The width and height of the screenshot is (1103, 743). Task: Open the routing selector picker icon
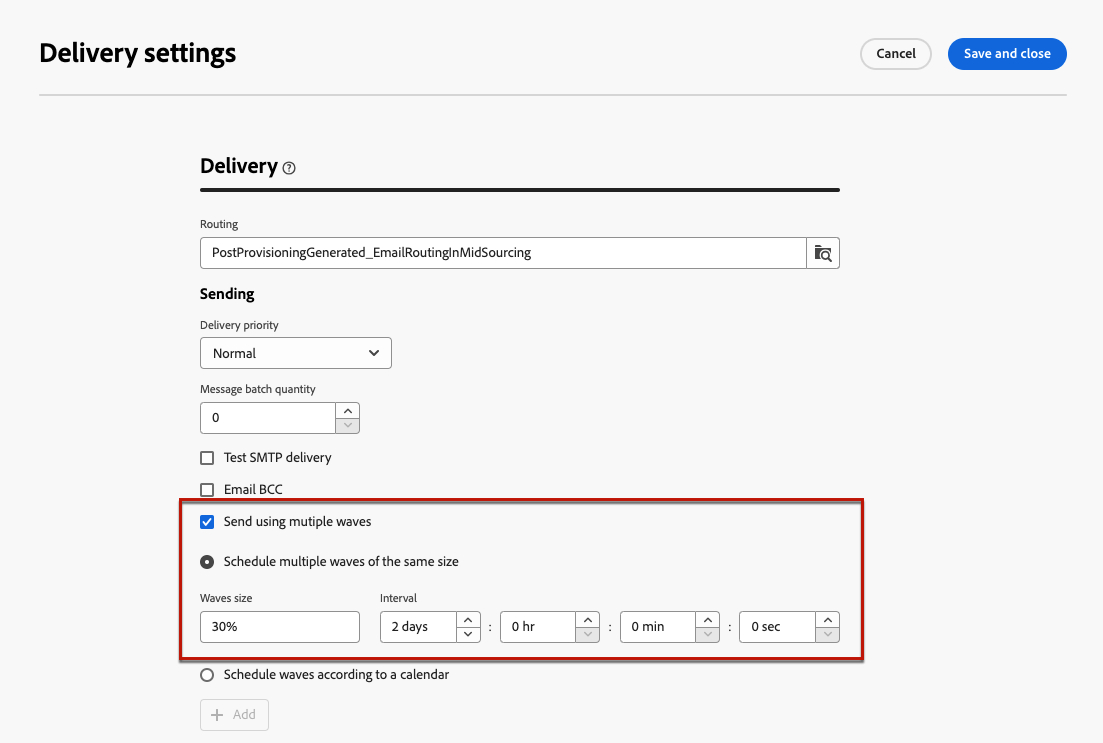pos(822,253)
